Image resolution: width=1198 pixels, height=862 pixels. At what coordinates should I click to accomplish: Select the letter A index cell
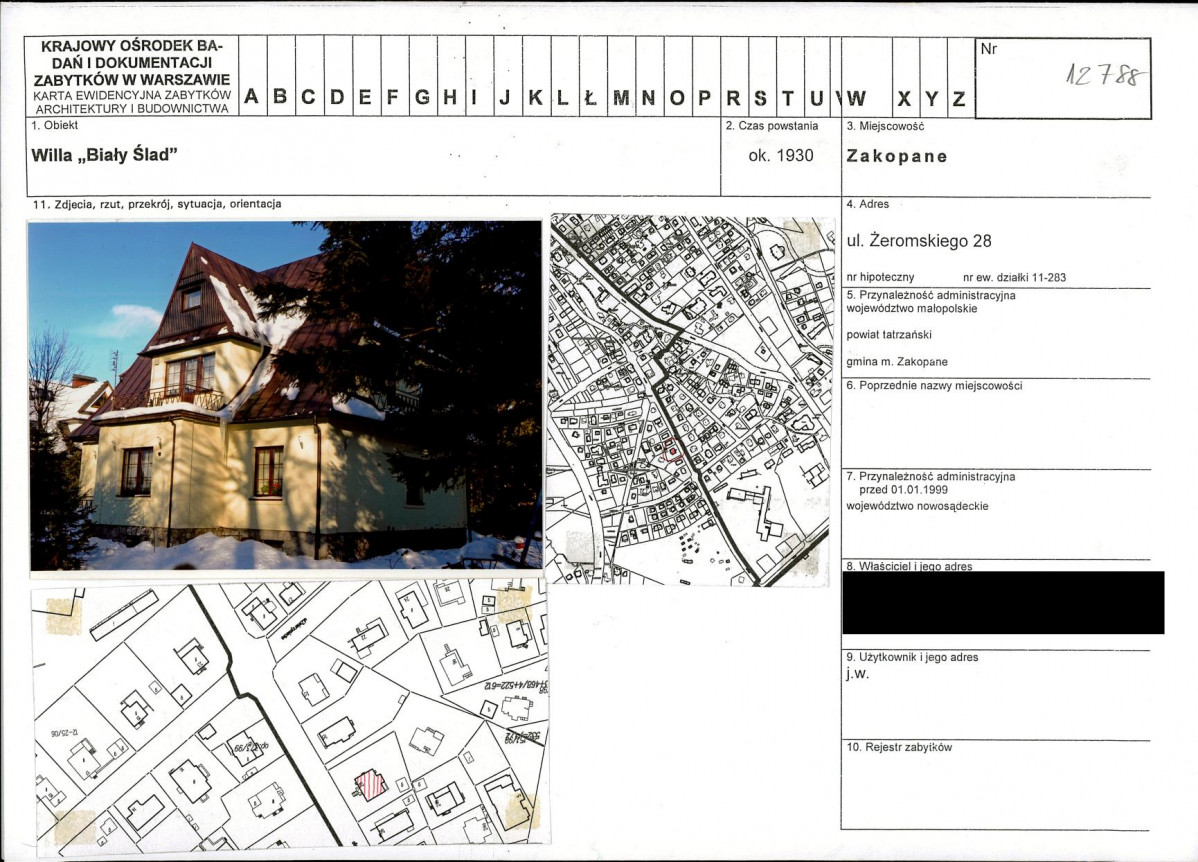pyautogui.click(x=252, y=98)
